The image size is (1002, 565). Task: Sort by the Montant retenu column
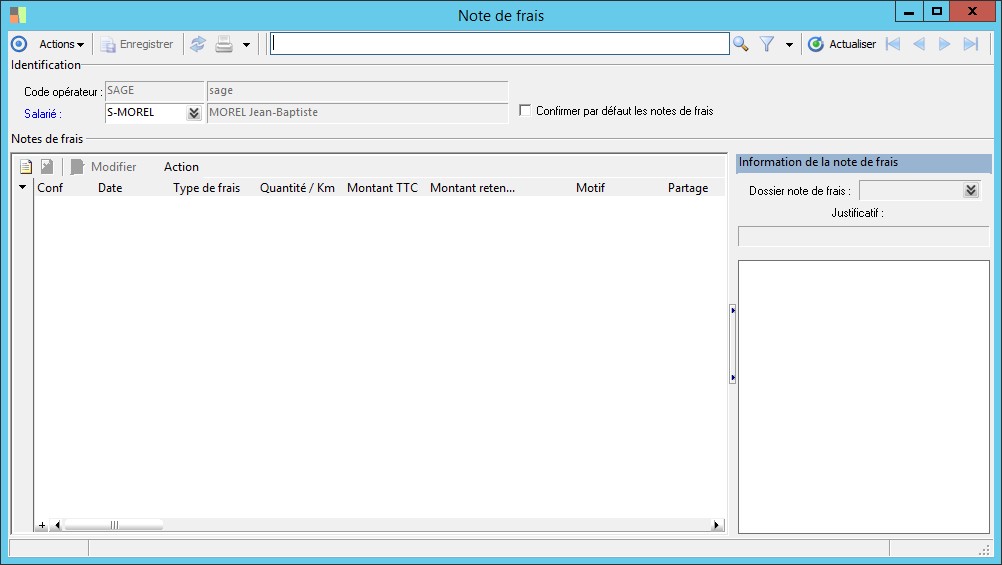click(x=472, y=188)
